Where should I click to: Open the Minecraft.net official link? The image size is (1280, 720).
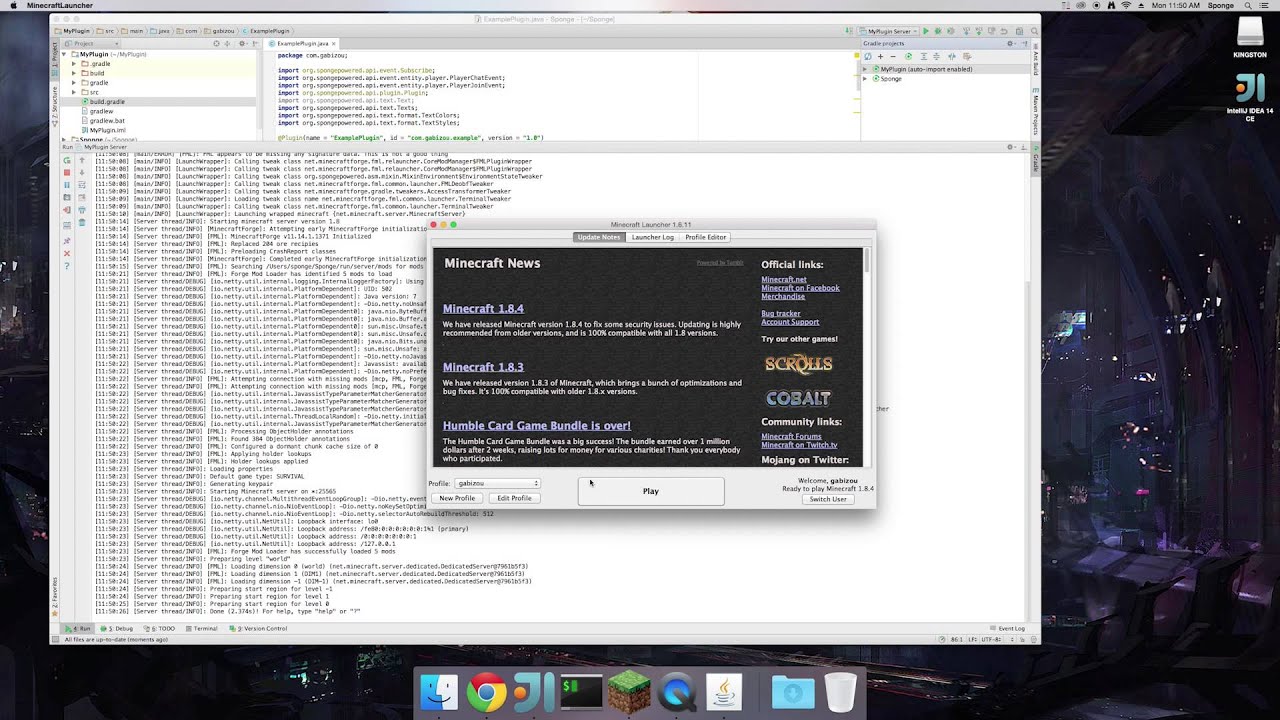(x=784, y=279)
